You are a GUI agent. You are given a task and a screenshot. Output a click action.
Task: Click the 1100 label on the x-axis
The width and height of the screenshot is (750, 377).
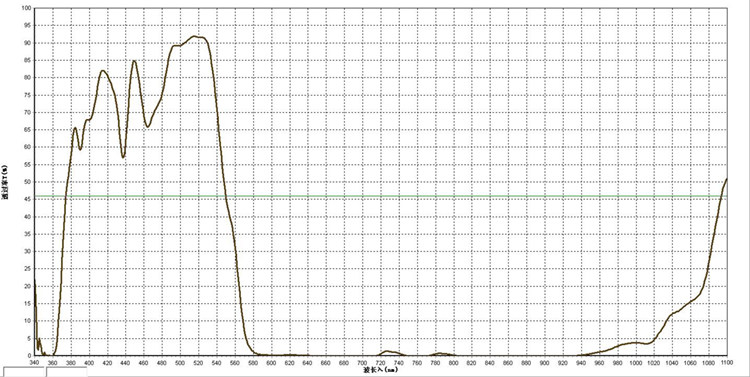pos(727,363)
